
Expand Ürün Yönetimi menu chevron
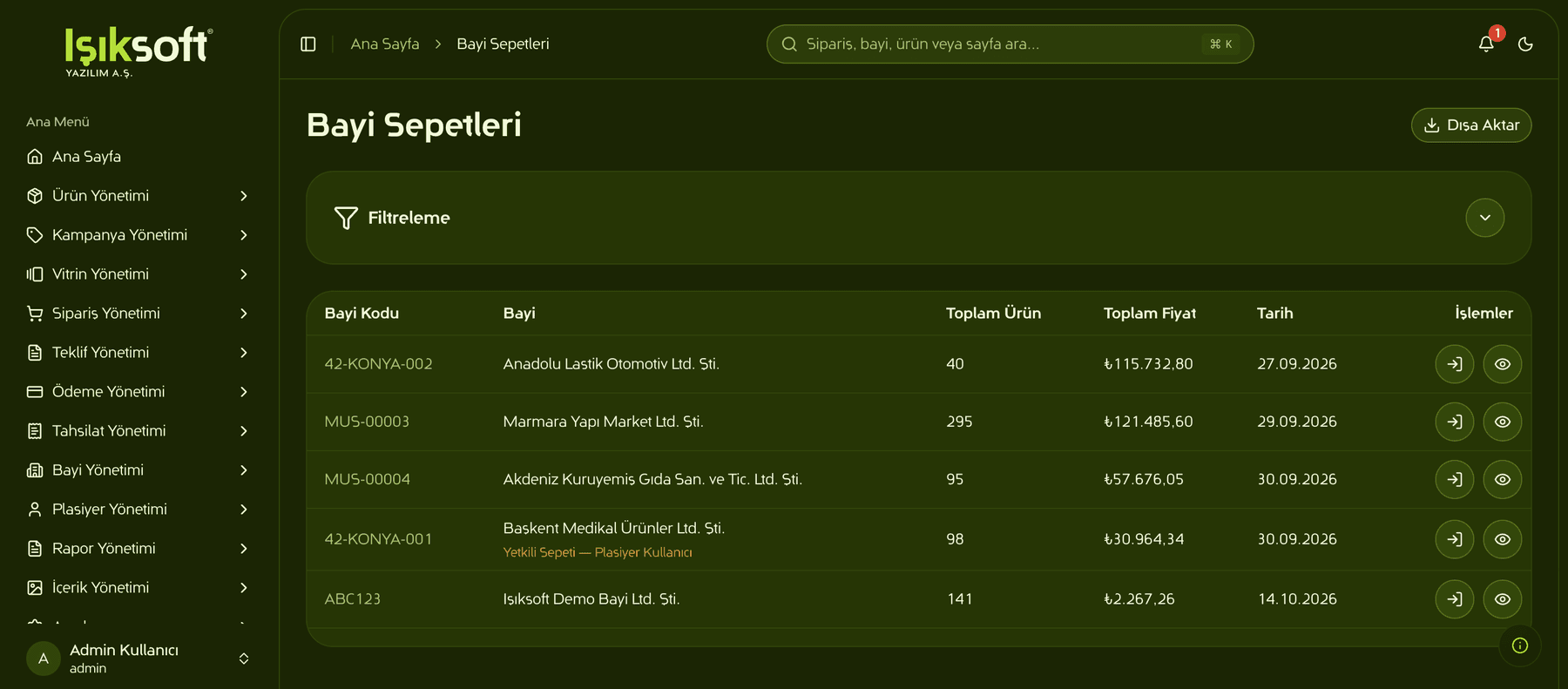pyautogui.click(x=244, y=196)
